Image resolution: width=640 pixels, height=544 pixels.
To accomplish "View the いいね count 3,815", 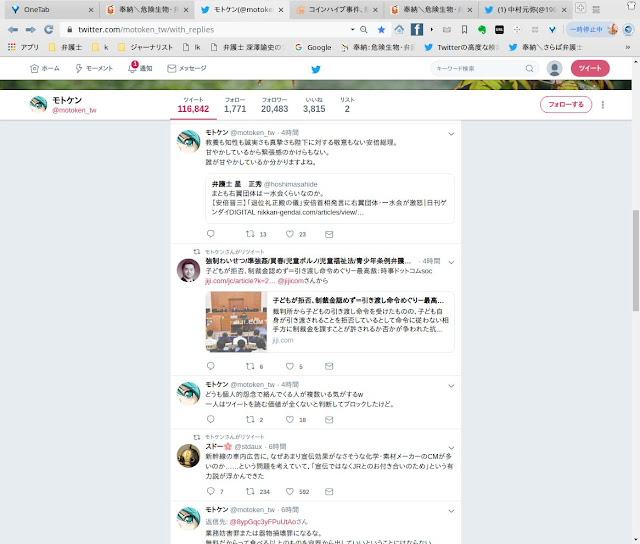I will pyautogui.click(x=314, y=105).
